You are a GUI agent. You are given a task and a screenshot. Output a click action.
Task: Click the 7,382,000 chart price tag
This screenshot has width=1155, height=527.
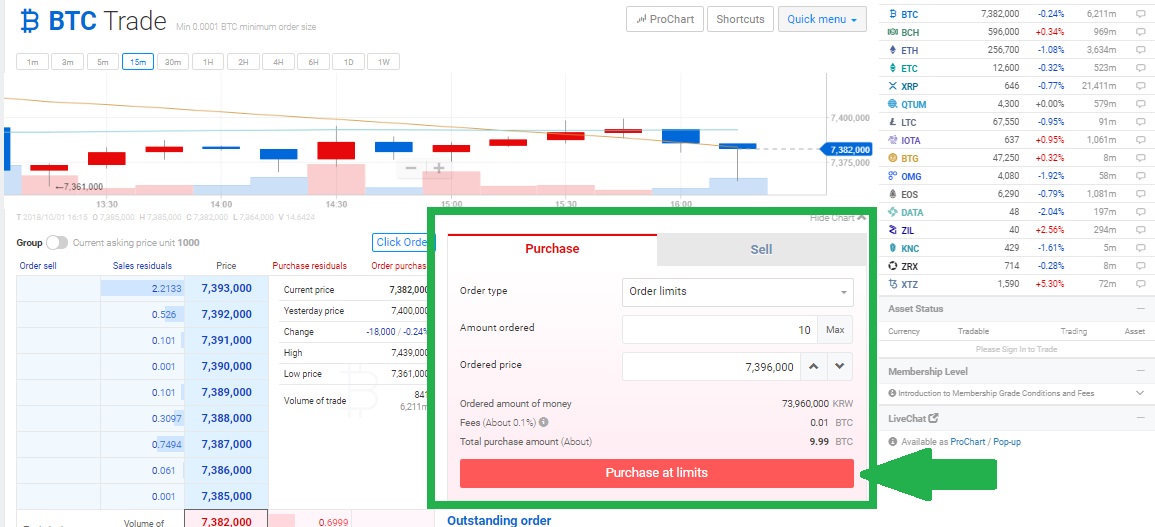tap(846, 150)
